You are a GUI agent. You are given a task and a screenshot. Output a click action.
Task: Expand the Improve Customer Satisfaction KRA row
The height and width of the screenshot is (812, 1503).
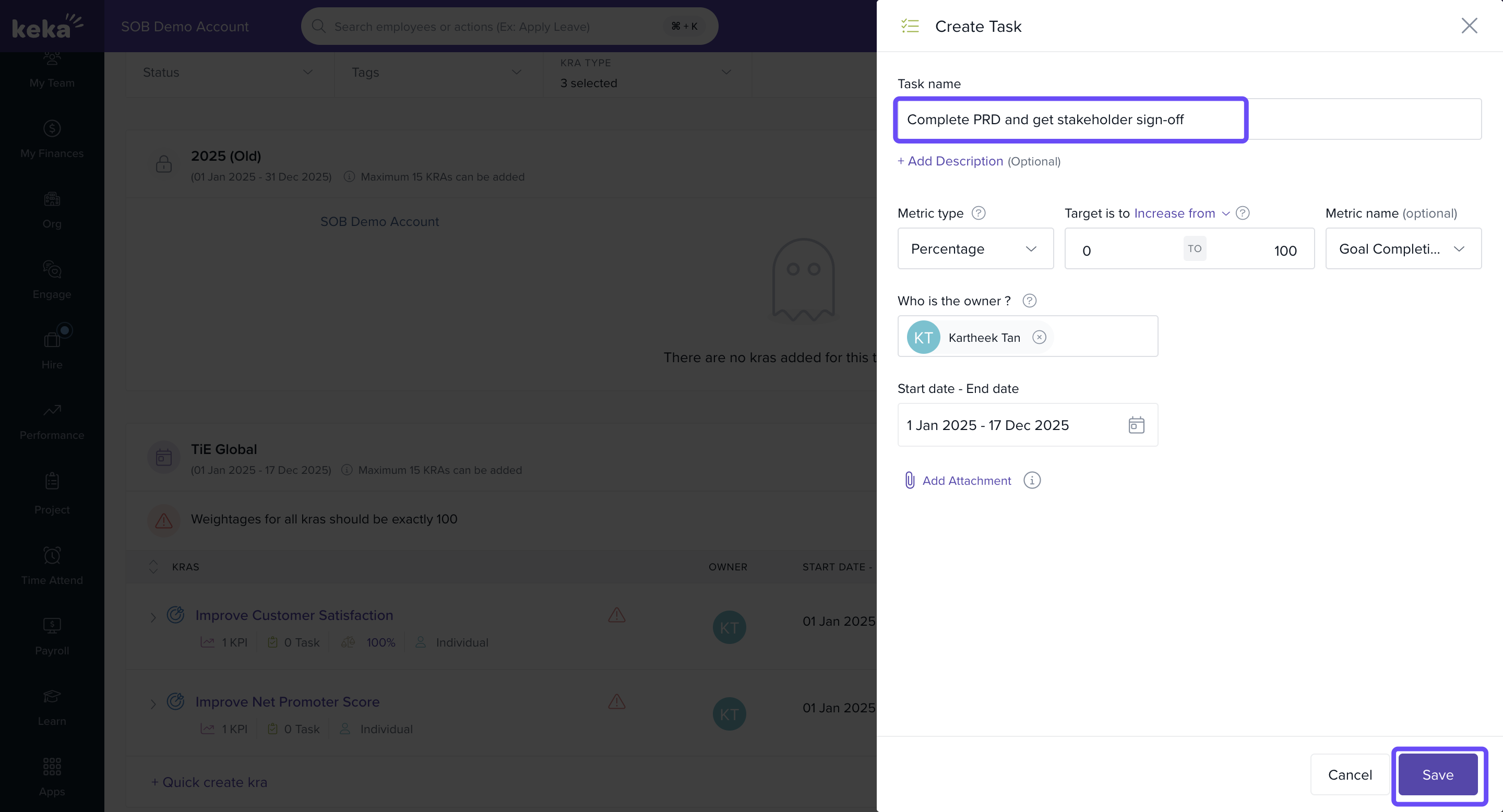(153, 617)
